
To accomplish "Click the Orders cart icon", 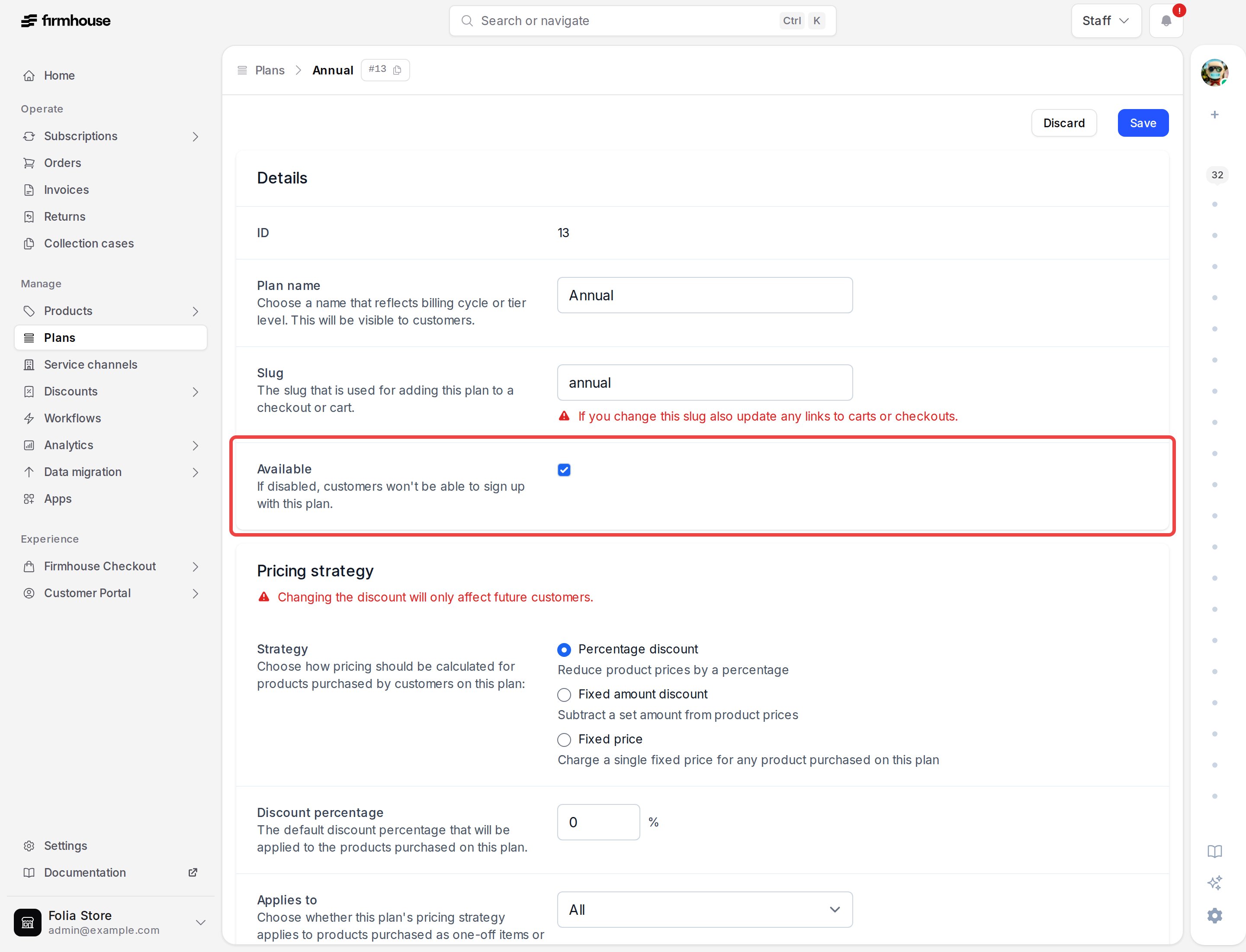I will (x=29, y=163).
